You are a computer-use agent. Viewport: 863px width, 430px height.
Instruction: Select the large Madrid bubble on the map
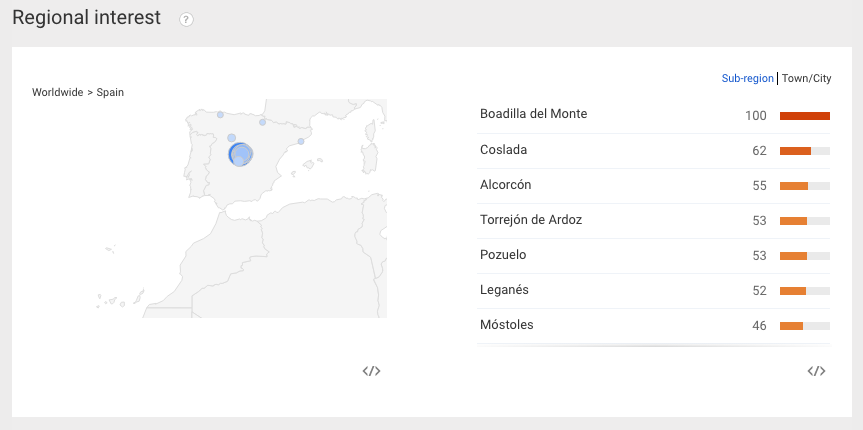click(x=240, y=154)
